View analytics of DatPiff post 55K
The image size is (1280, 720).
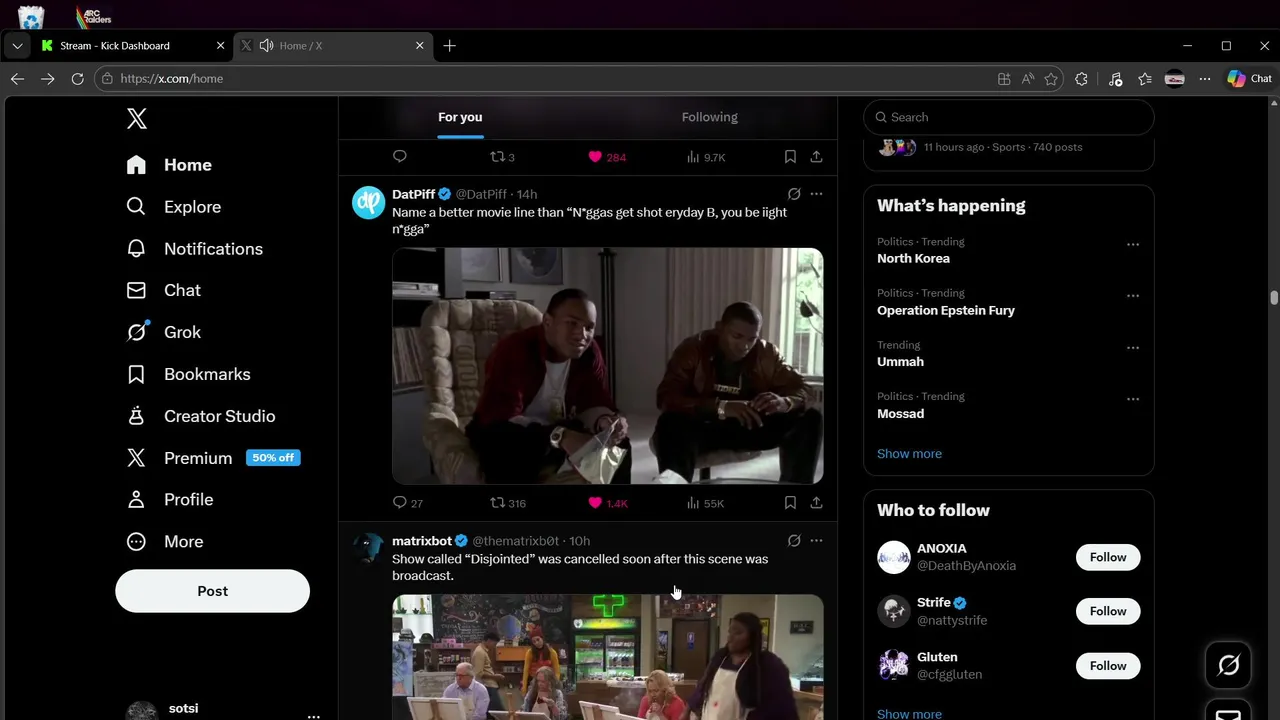(x=705, y=503)
